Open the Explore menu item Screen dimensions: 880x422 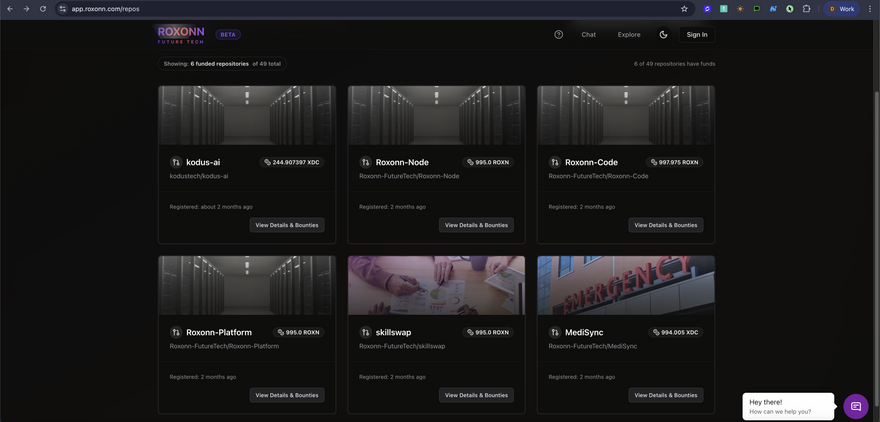point(629,34)
